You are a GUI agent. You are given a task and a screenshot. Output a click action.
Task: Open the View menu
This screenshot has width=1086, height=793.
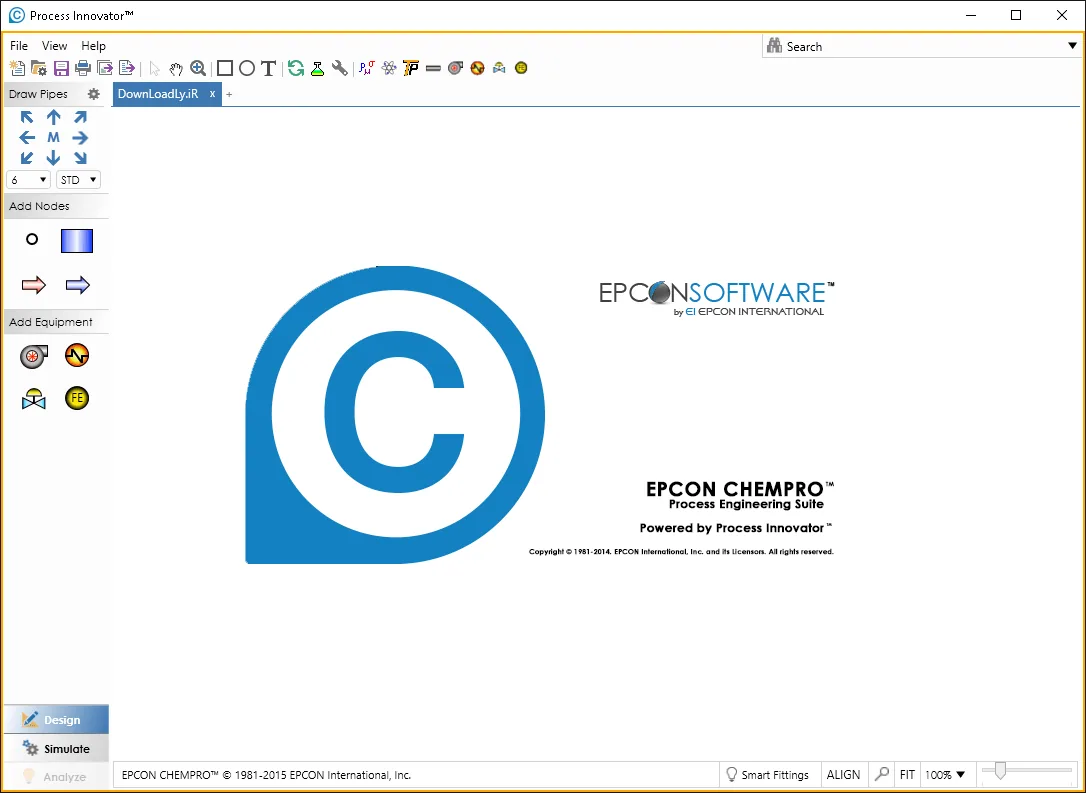(x=55, y=46)
